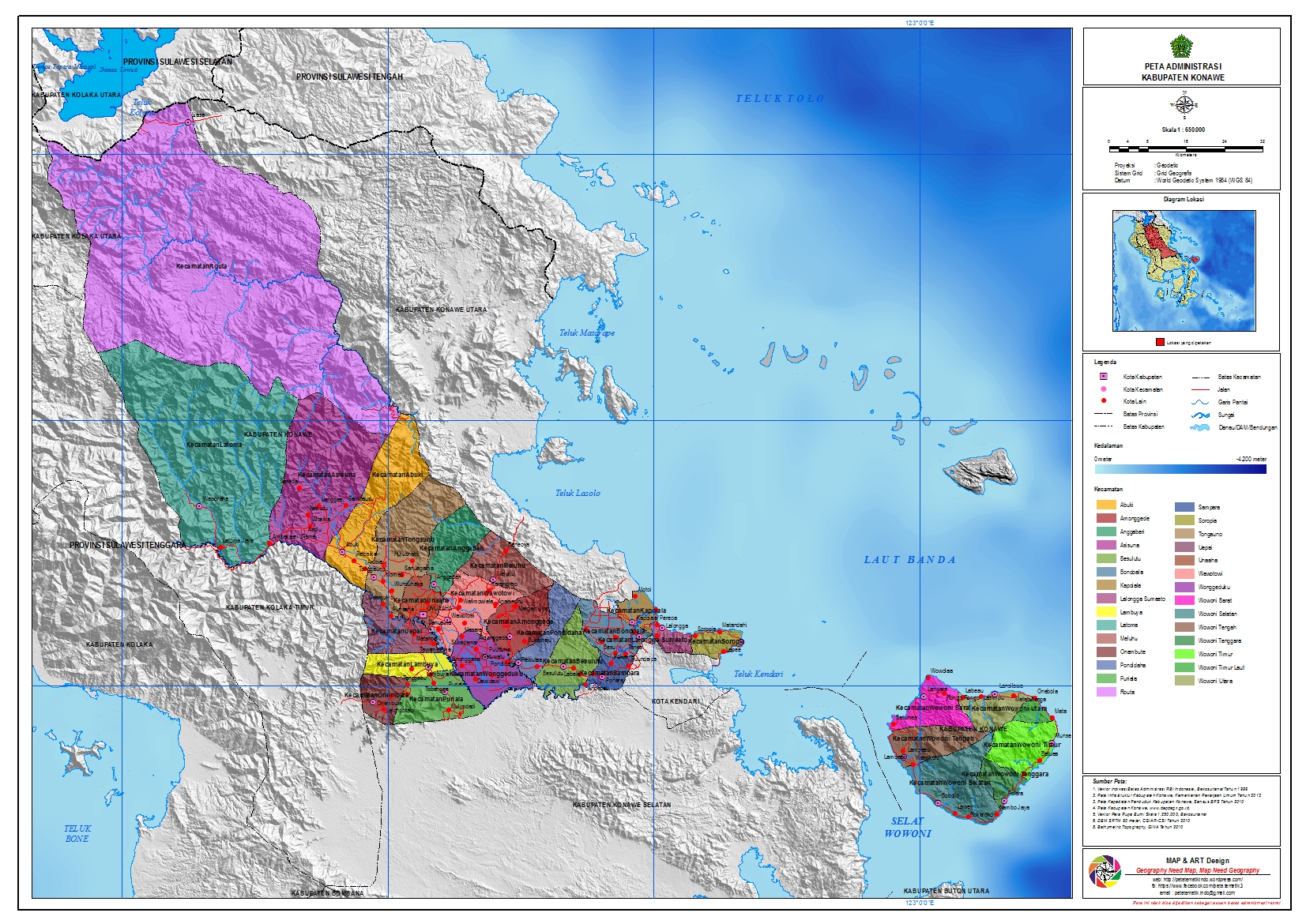Click the Abuki orange color swatch
Image resolution: width=1306 pixels, height=924 pixels.
[1106, 505]
